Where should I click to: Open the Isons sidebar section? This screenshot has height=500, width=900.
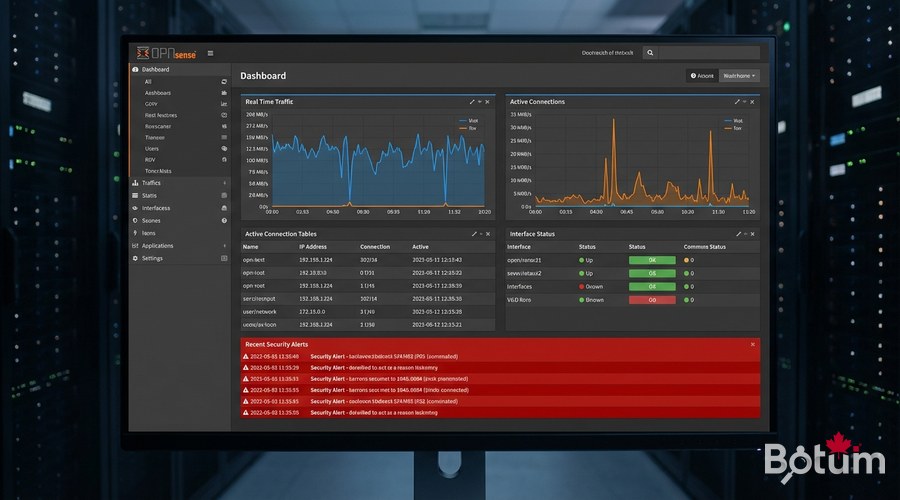point(149,234)
